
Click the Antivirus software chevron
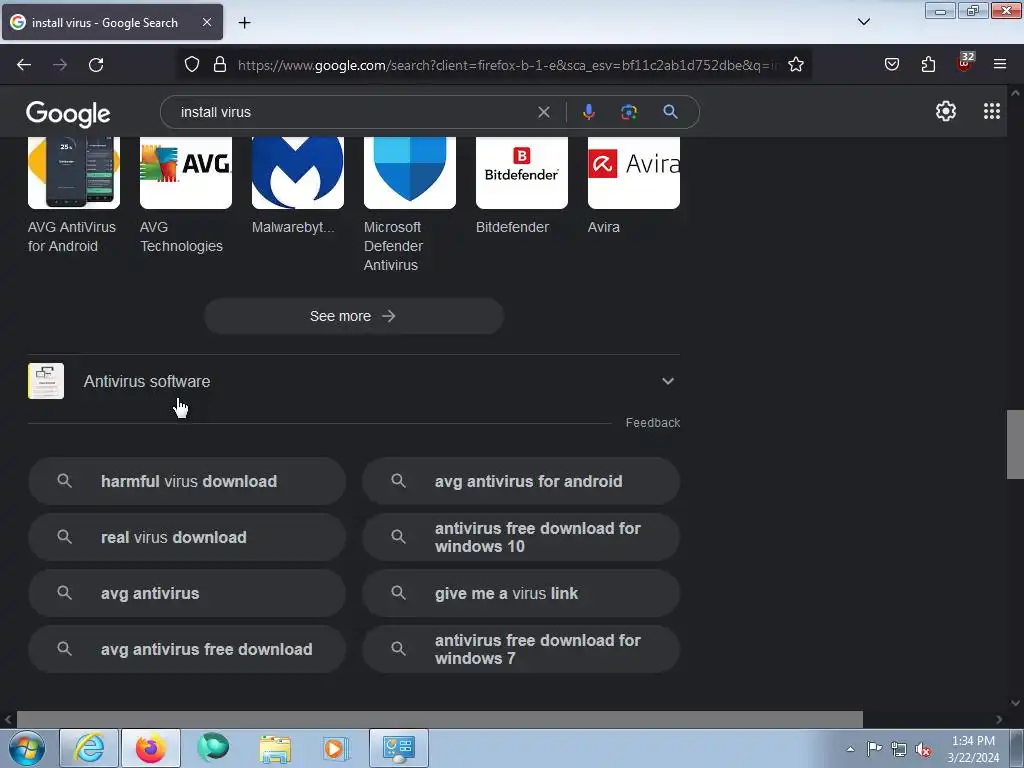[667, 381]
